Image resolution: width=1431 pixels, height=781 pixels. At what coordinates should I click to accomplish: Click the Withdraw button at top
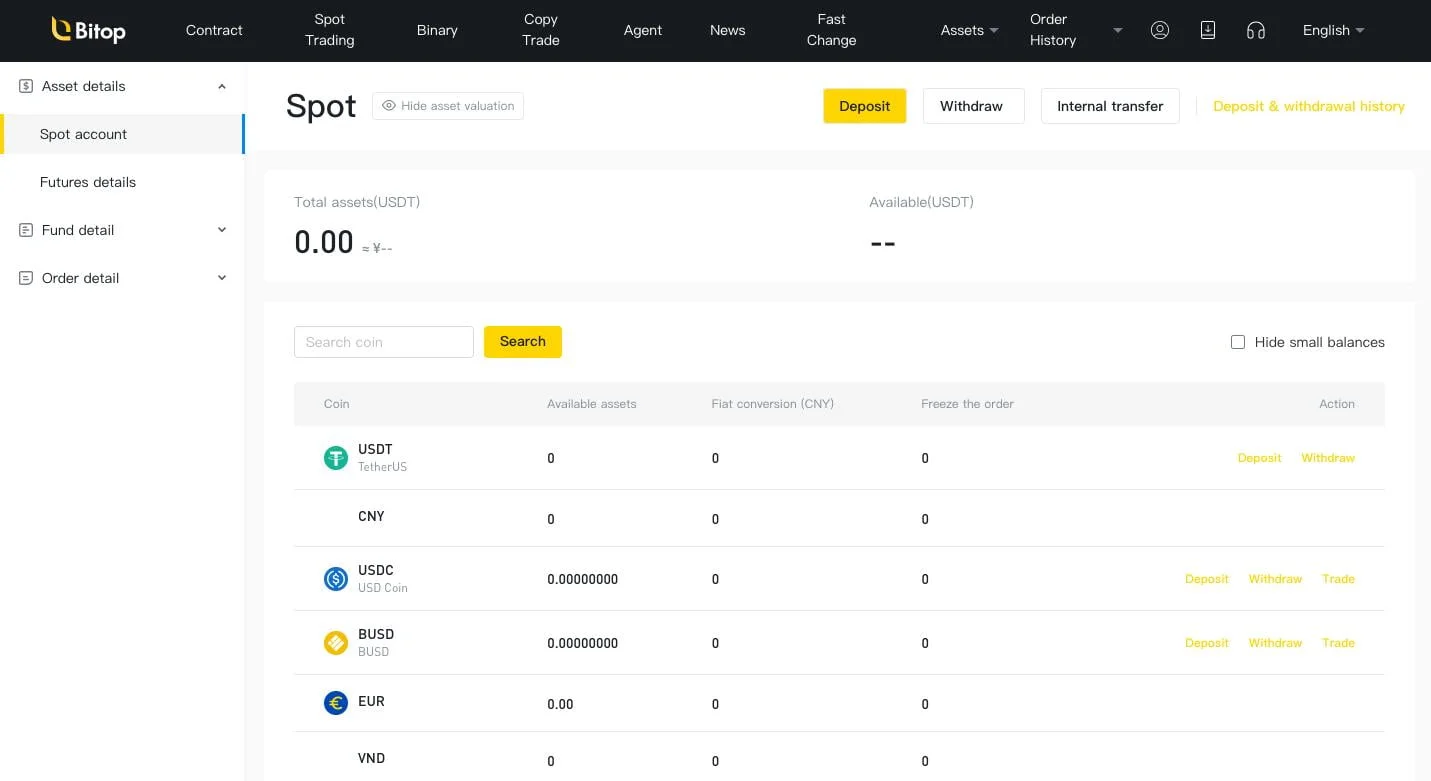[973, 106]
